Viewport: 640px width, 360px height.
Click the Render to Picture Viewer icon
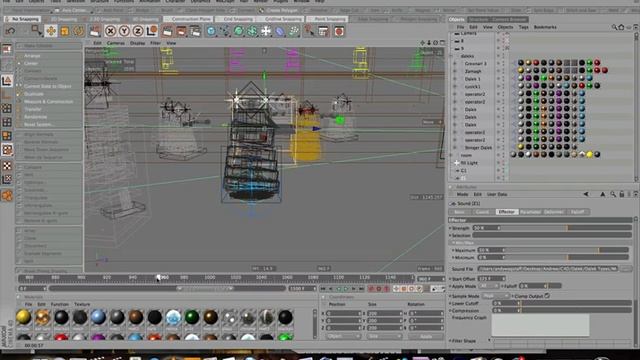click(181, 31)
